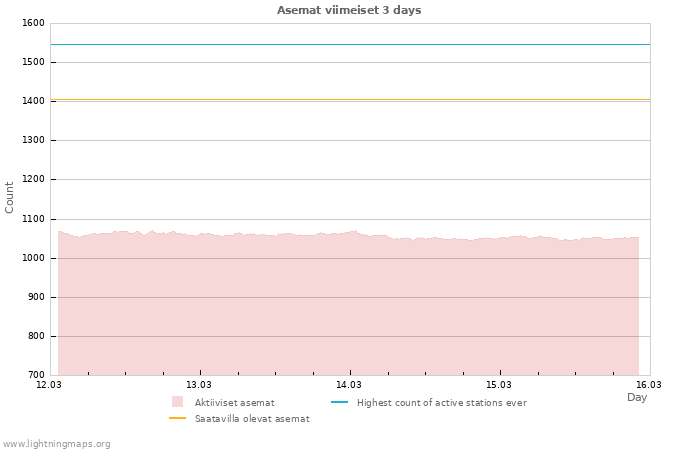Click the chart title 'Asemat viimeiset 3 days'
700x450 pixels.
(349, 10)
